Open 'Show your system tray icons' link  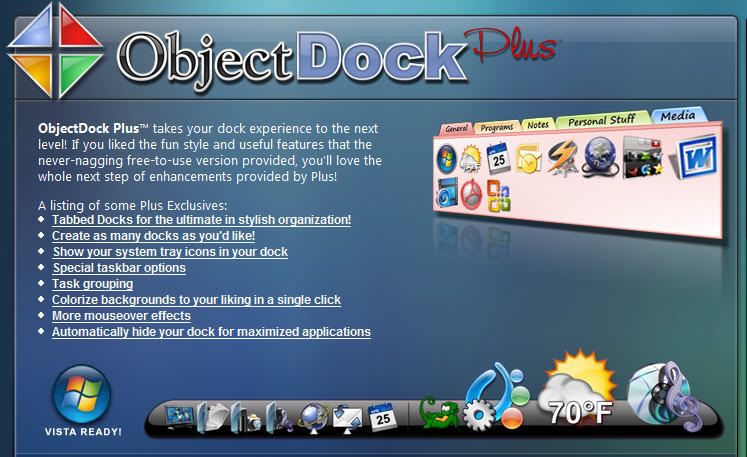tap(170, 252)
